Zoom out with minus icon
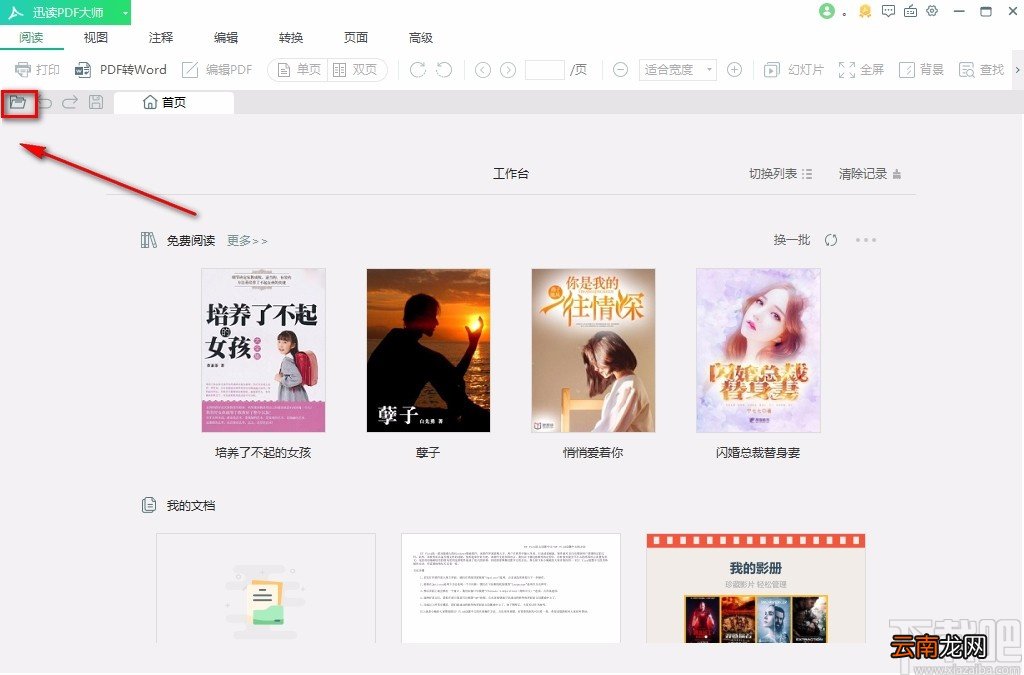 point(620,70)
